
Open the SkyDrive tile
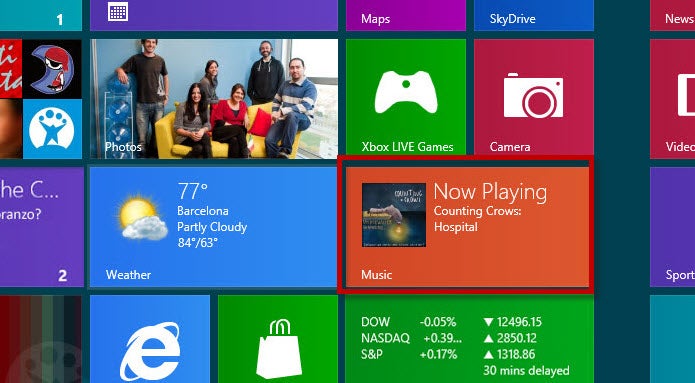[x=534, y=15]
